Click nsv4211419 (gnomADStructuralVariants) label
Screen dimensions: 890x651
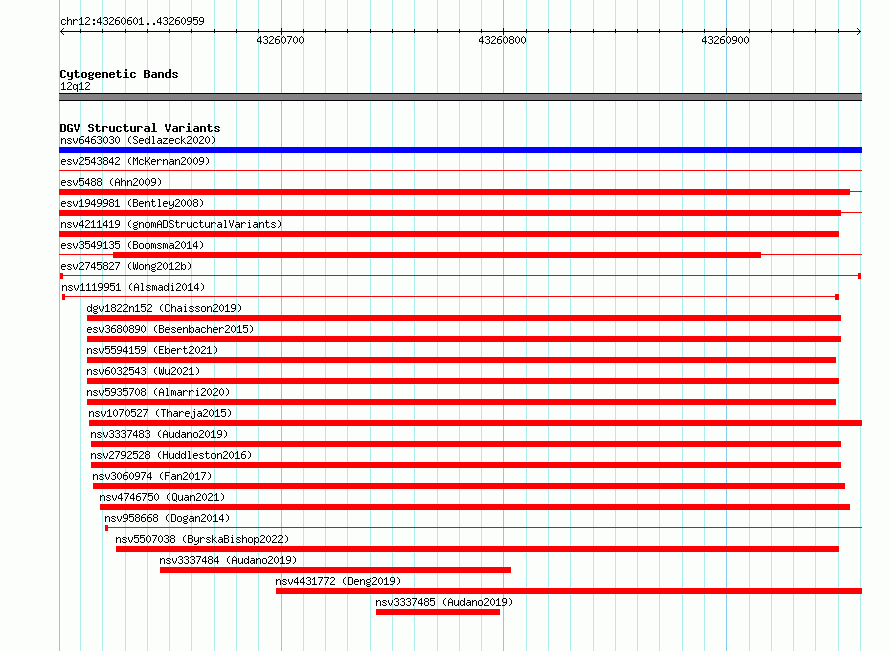pyautogui.click(x=171, y=224)
